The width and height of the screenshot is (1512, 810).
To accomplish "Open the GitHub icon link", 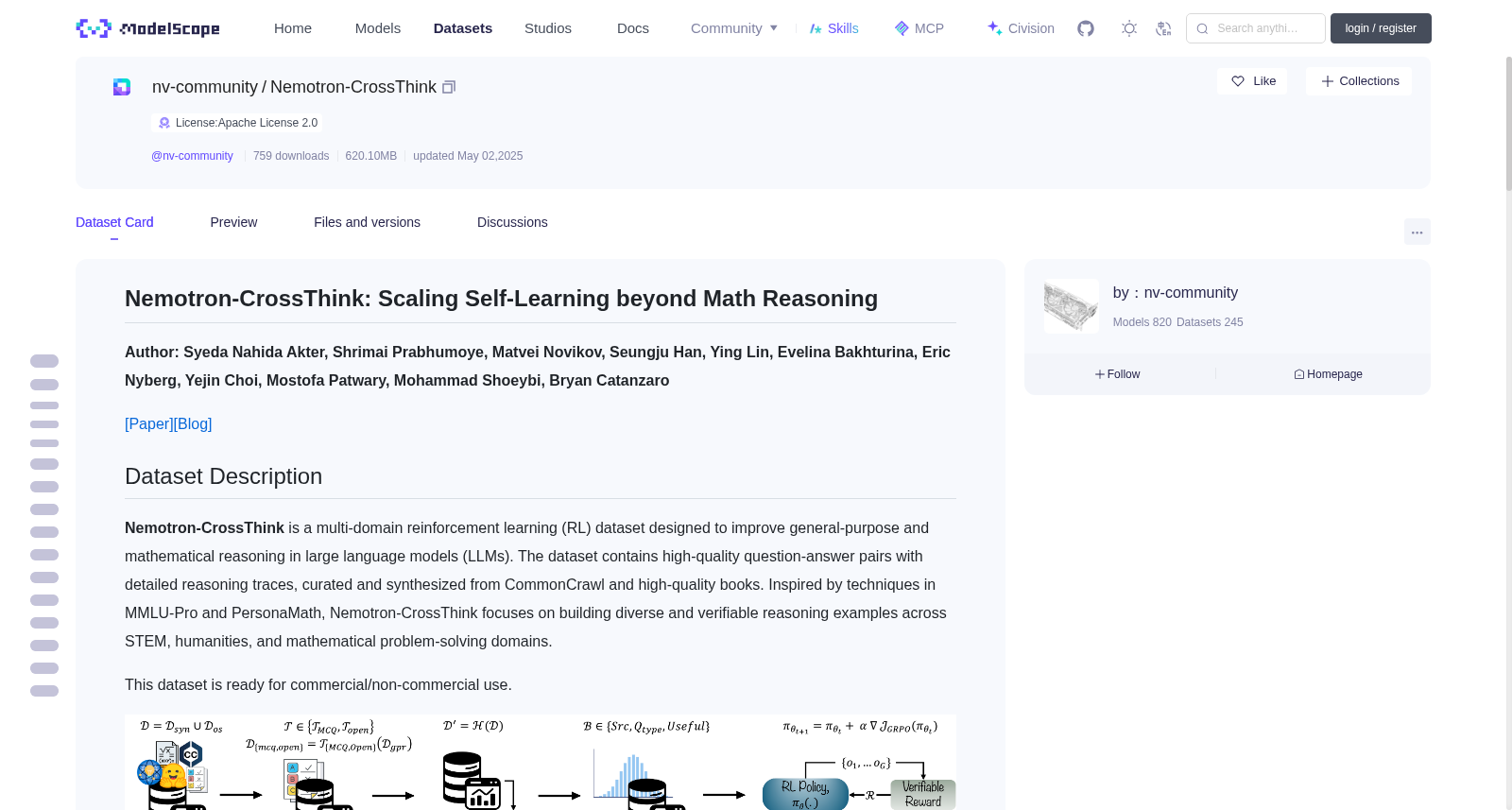I will click(x=1086, y=28).
